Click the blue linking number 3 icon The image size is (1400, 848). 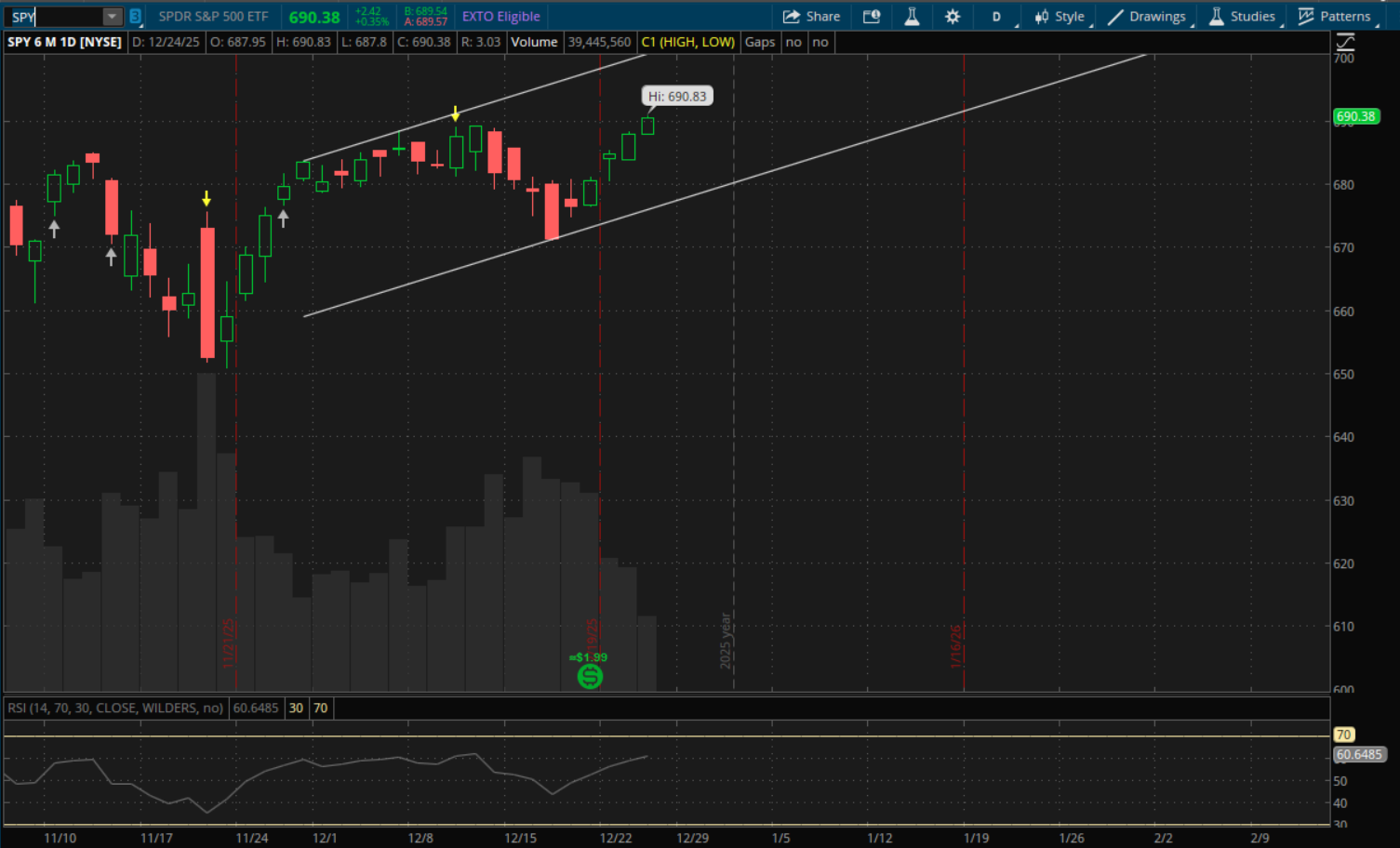pos(136,17)
